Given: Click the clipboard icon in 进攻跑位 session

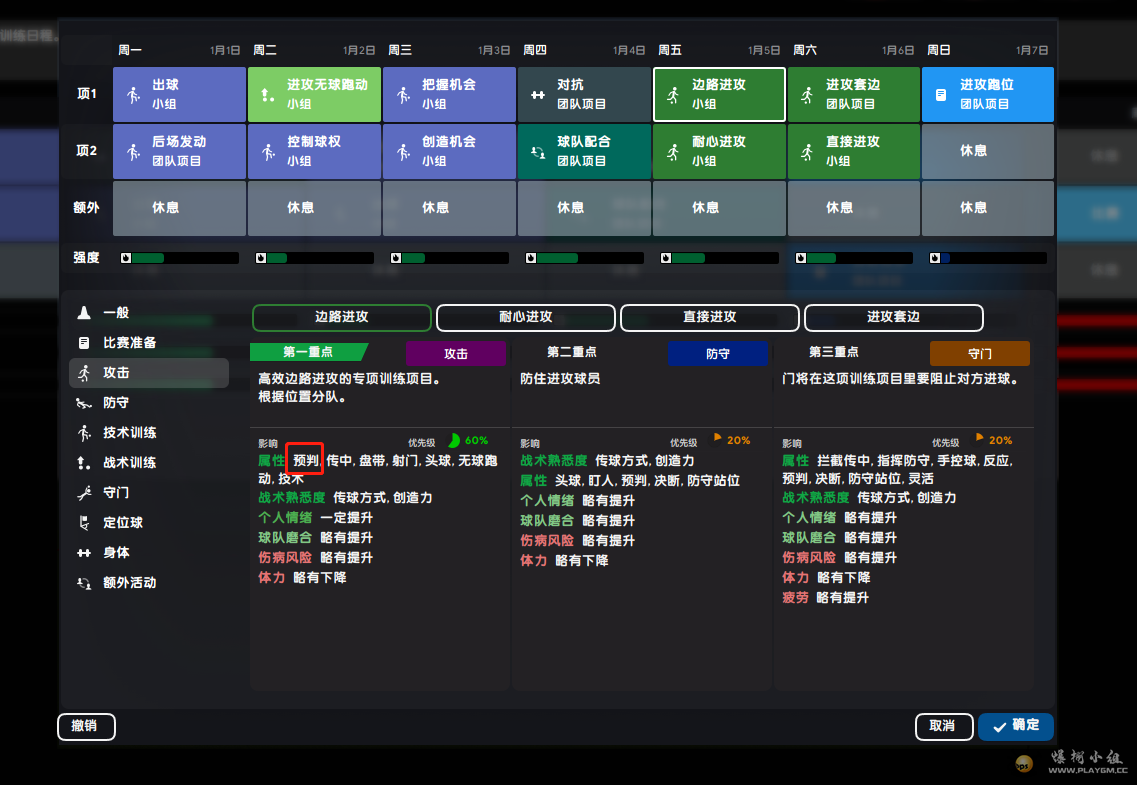Looking at the screenshot, I should tap(940, 95).
